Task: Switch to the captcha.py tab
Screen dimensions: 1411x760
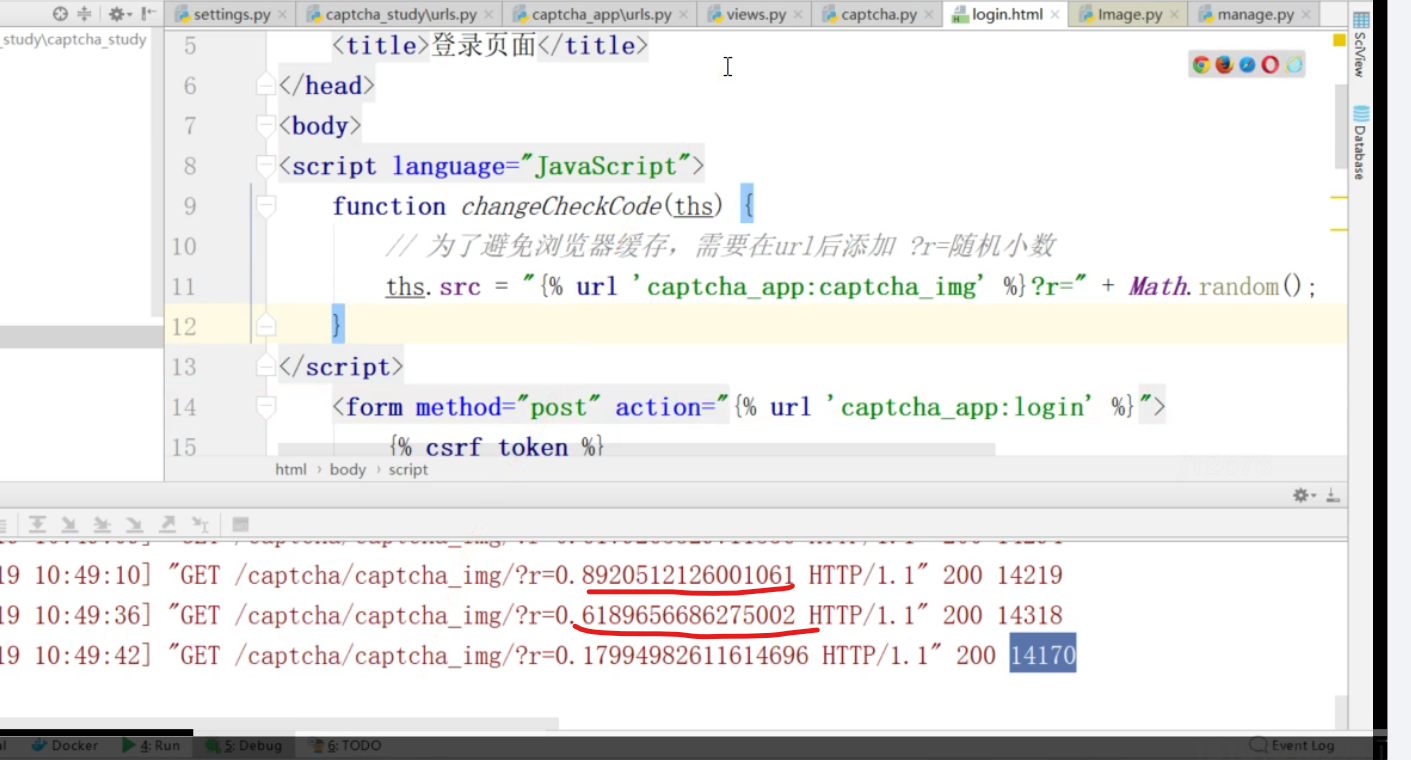Action: tap(876, 15)
